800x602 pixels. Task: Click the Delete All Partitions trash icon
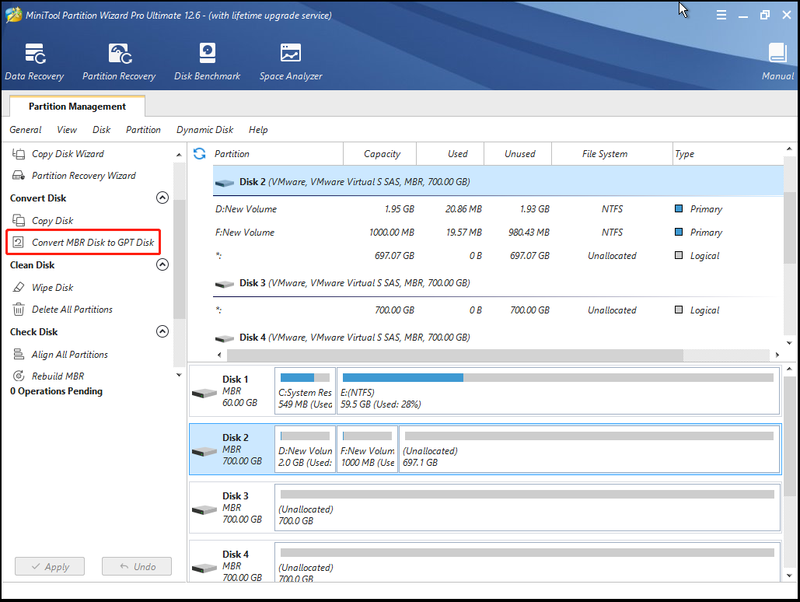(x=18, y=309)
